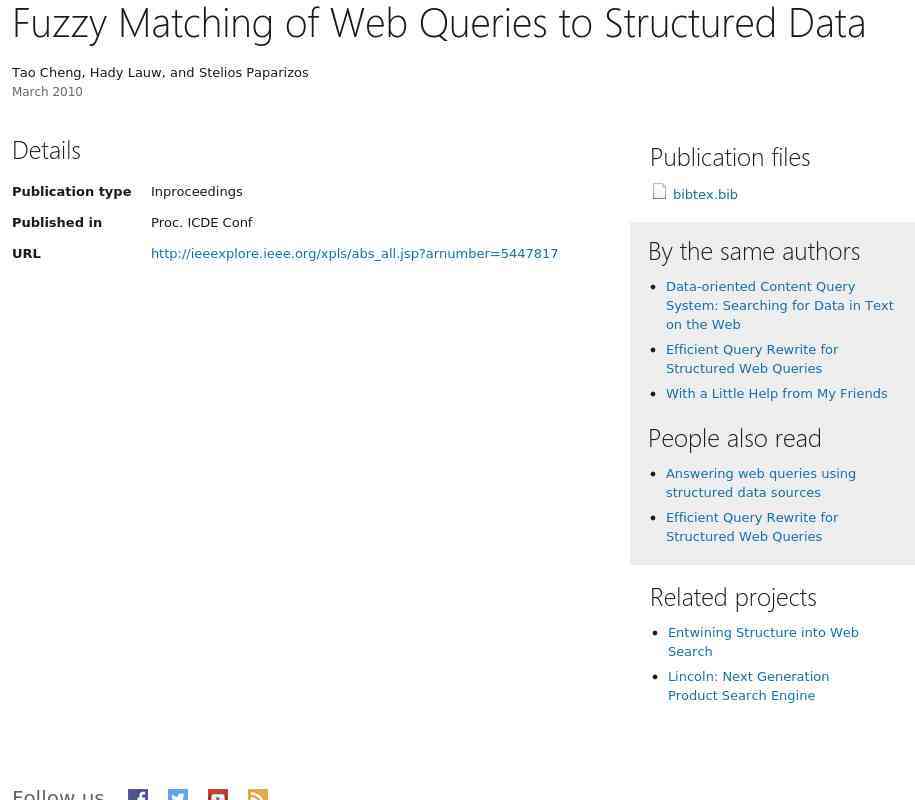Screen dimensions: 915x800
Task: Click the RSS feed icon
Action: tap(258, 795)
